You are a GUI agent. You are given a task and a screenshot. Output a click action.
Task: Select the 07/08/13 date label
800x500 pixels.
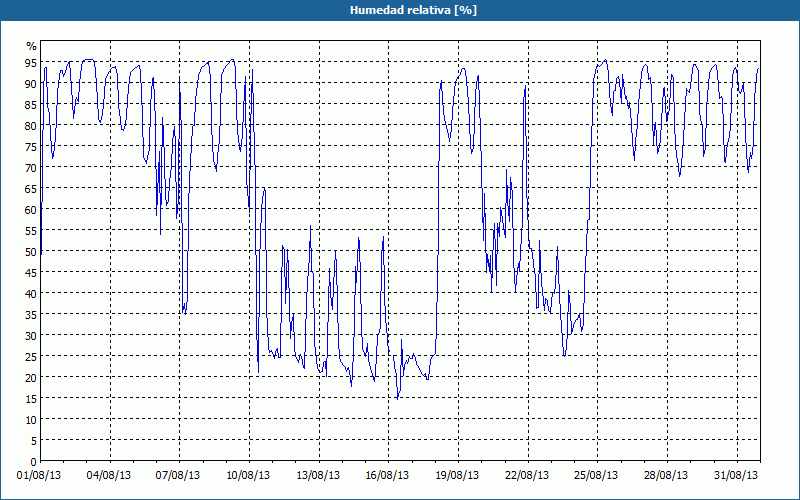click(178, 476)
